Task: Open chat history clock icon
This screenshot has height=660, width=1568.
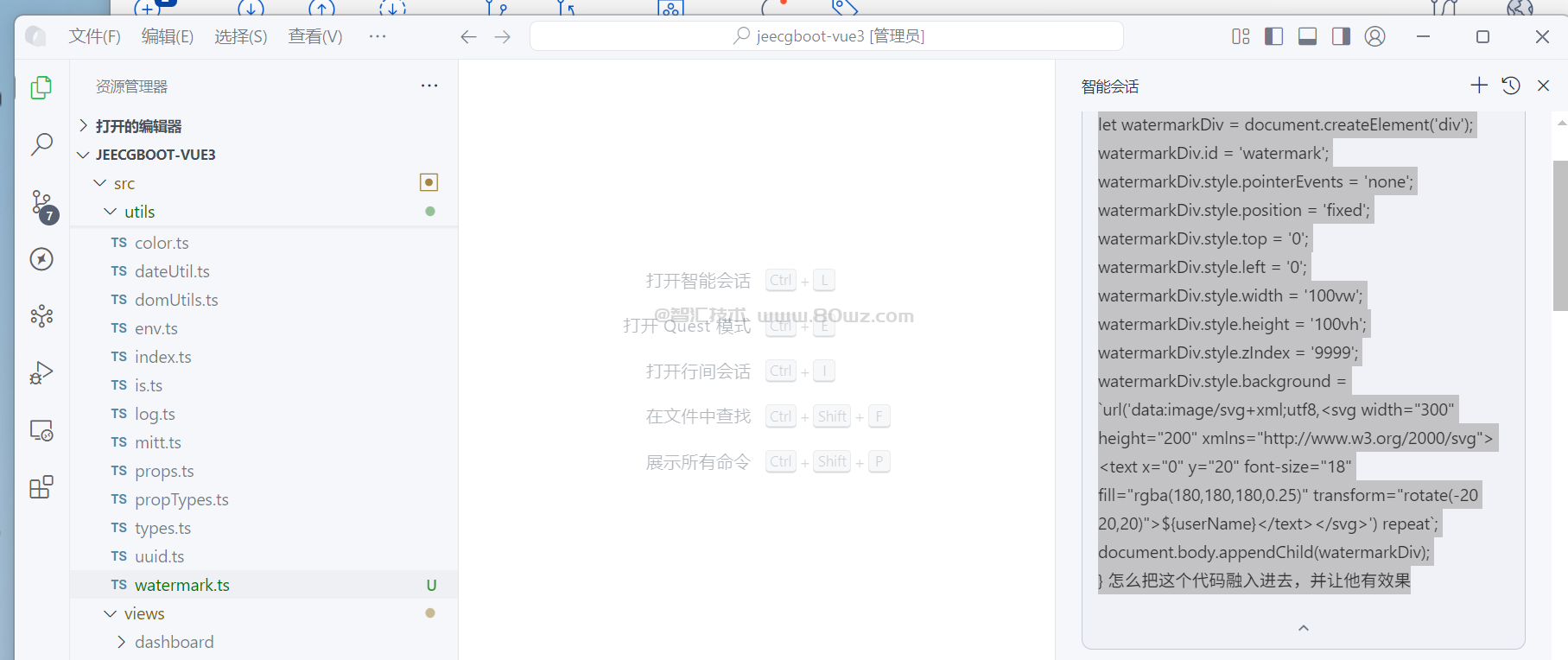Action: tap(1511, 85)
